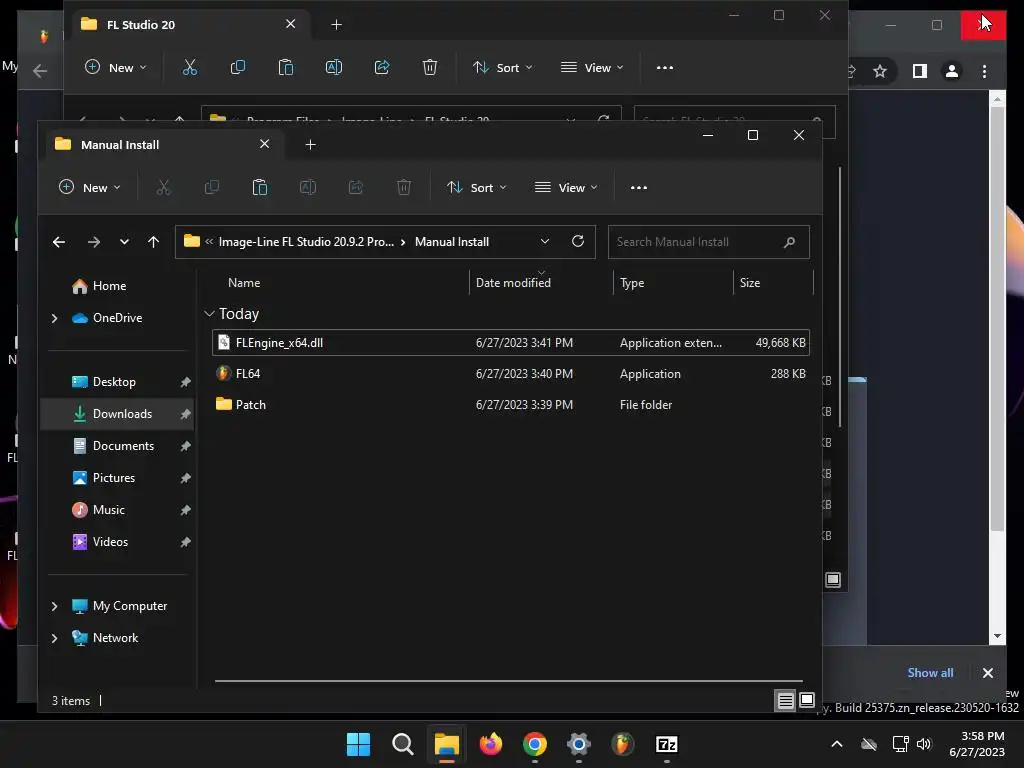Click Paste icon in FL Studio 20 window
The height and width of the screenshot is (768, 1024).
tap(285, 67)
